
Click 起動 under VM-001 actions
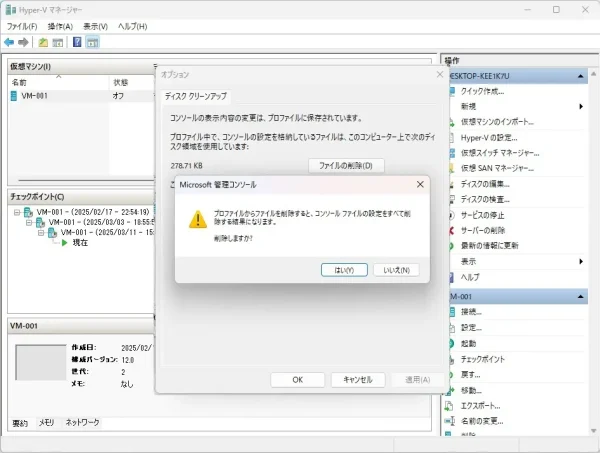click(468, 344)
